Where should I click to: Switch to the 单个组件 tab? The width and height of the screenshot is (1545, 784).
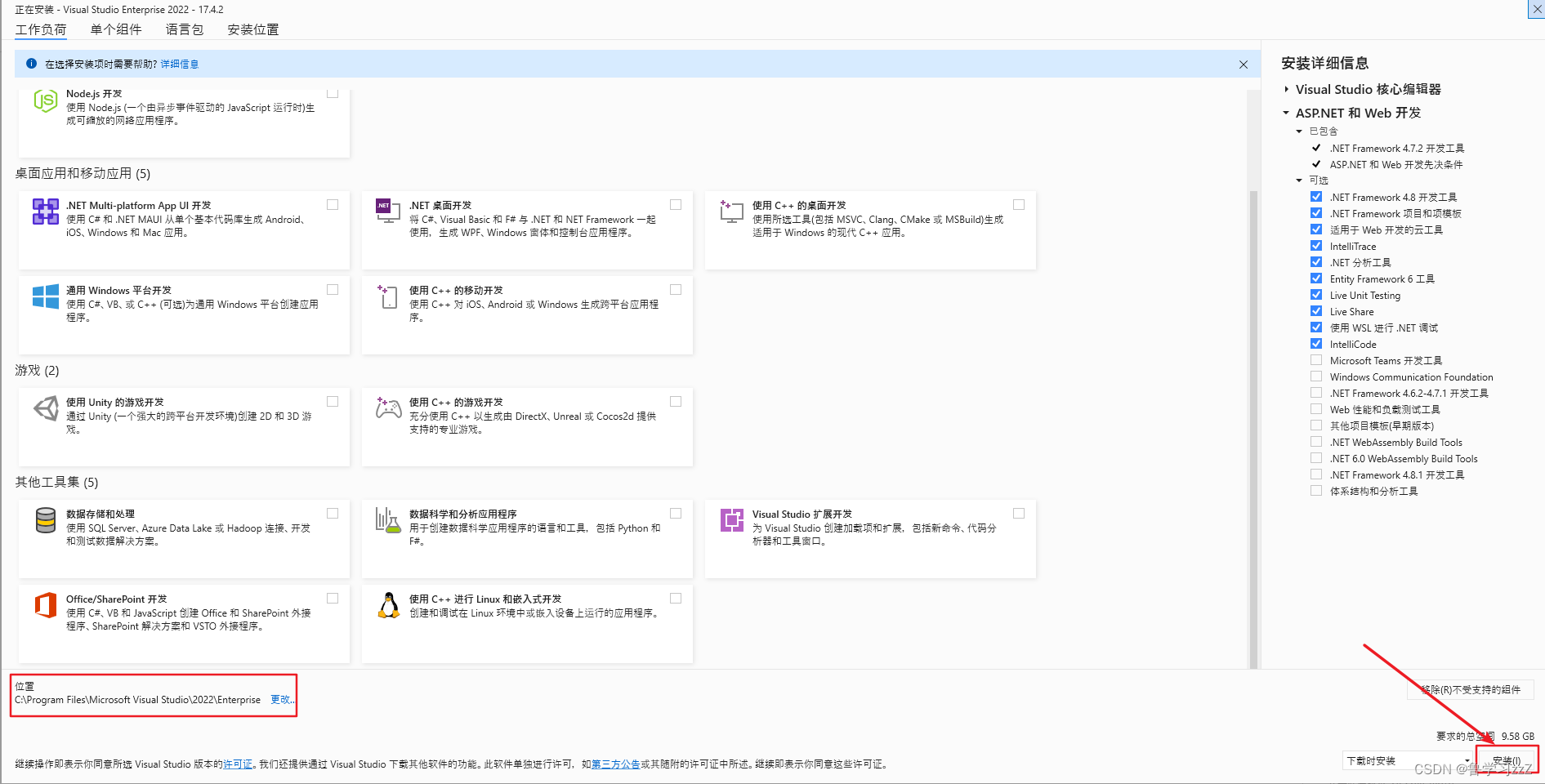(116, 29)
